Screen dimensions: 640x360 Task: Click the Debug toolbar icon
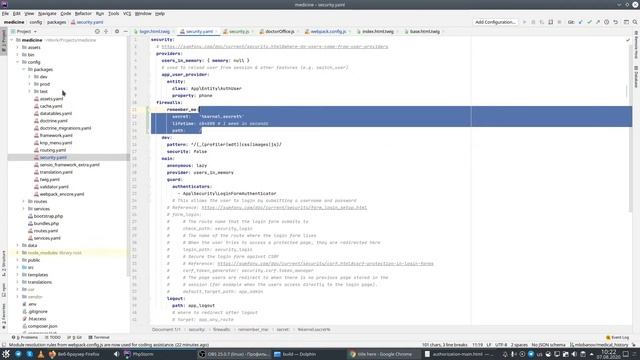point(533,22)
